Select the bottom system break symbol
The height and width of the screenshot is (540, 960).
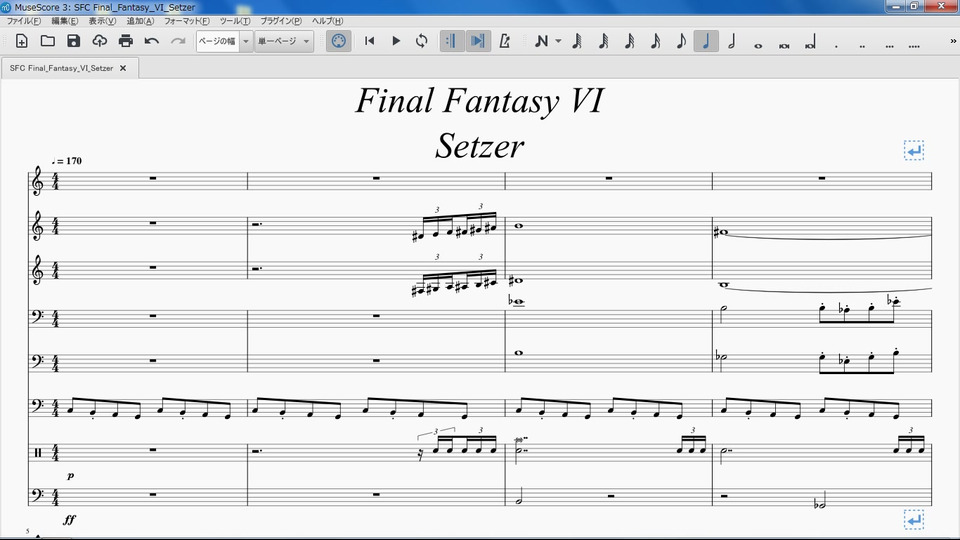(913, 520)
